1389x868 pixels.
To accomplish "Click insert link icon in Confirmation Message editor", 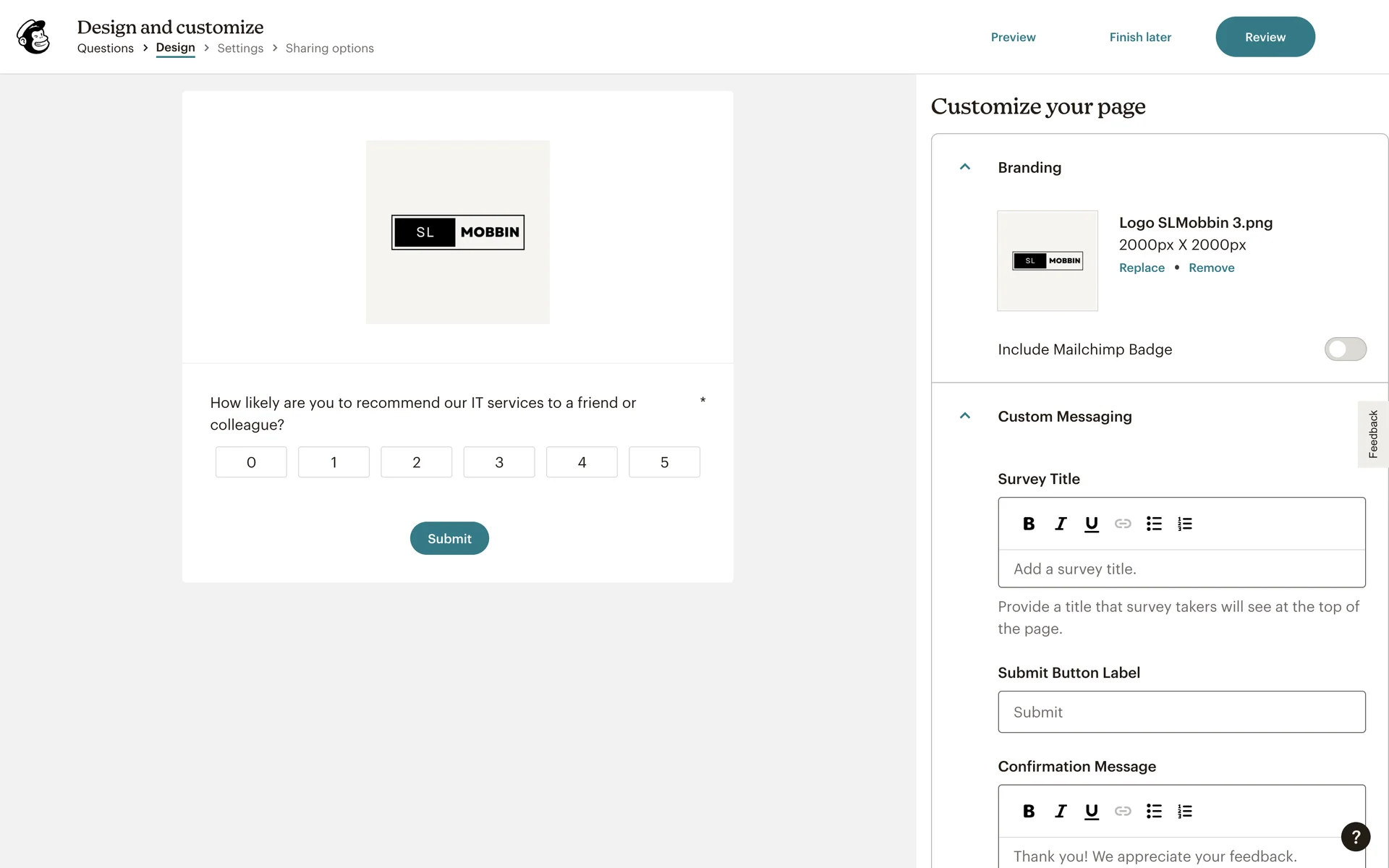I will click(x=1122, y=811).
